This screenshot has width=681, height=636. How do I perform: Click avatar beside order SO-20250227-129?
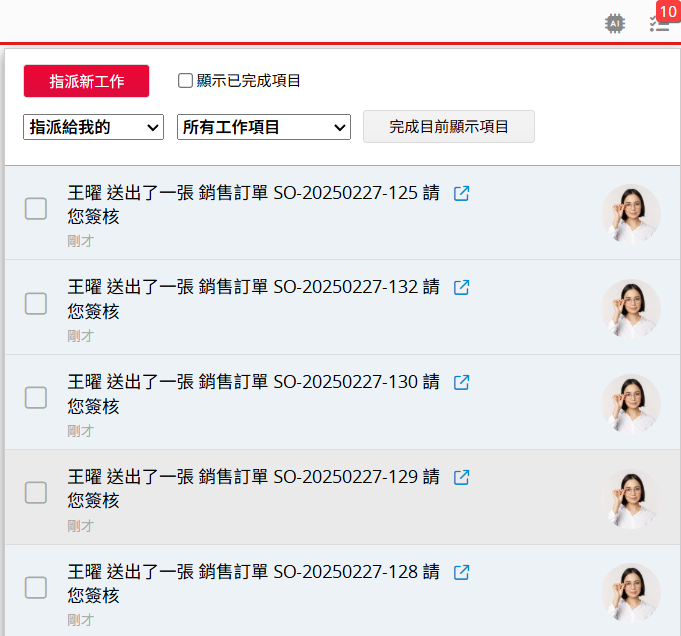[630, 497]
